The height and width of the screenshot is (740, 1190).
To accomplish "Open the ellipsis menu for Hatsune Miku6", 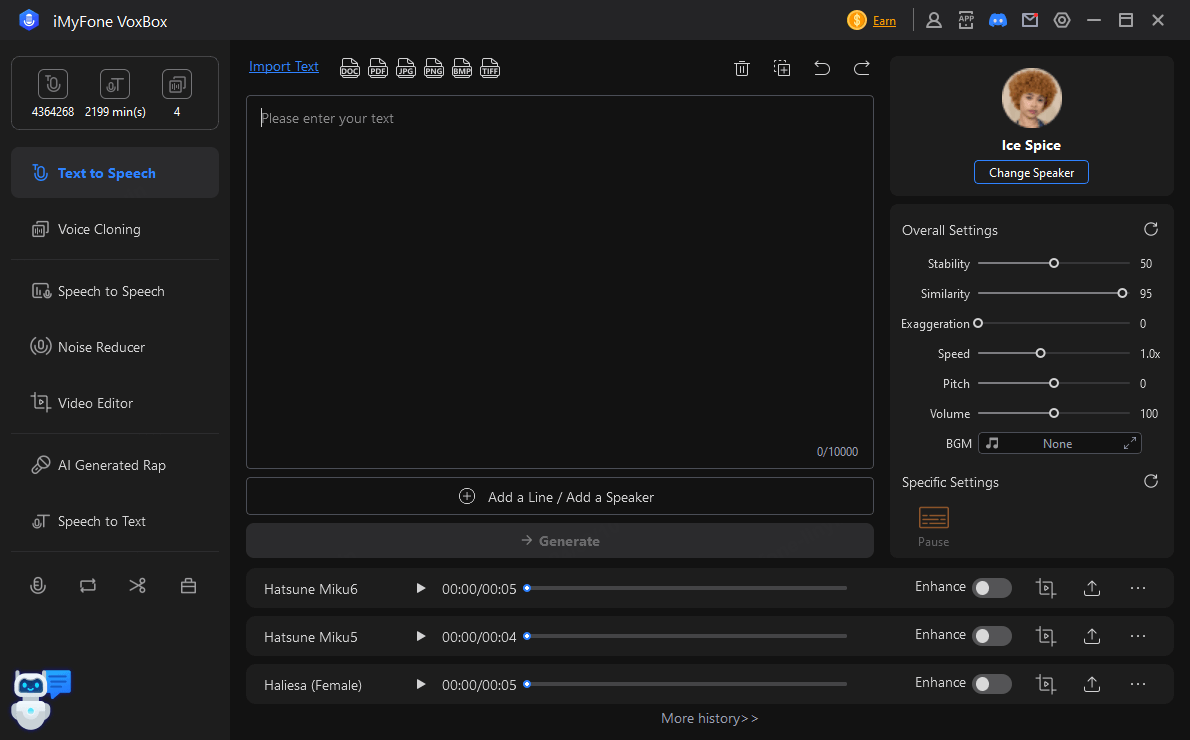I will [x=1138, y=588].
